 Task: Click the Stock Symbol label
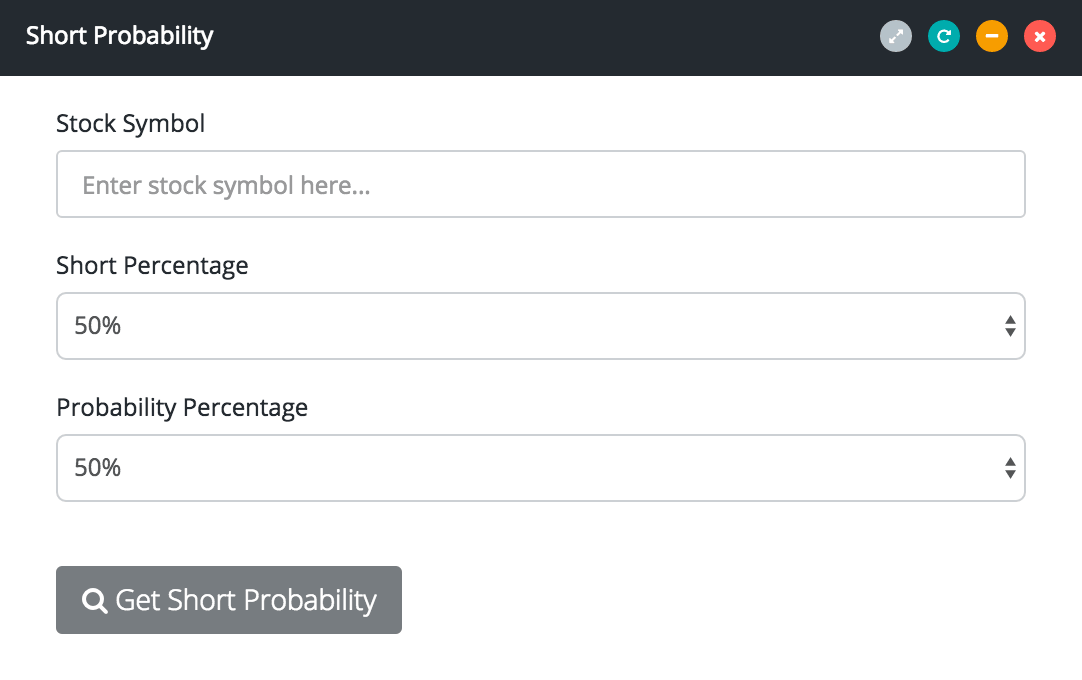[130, 124]
